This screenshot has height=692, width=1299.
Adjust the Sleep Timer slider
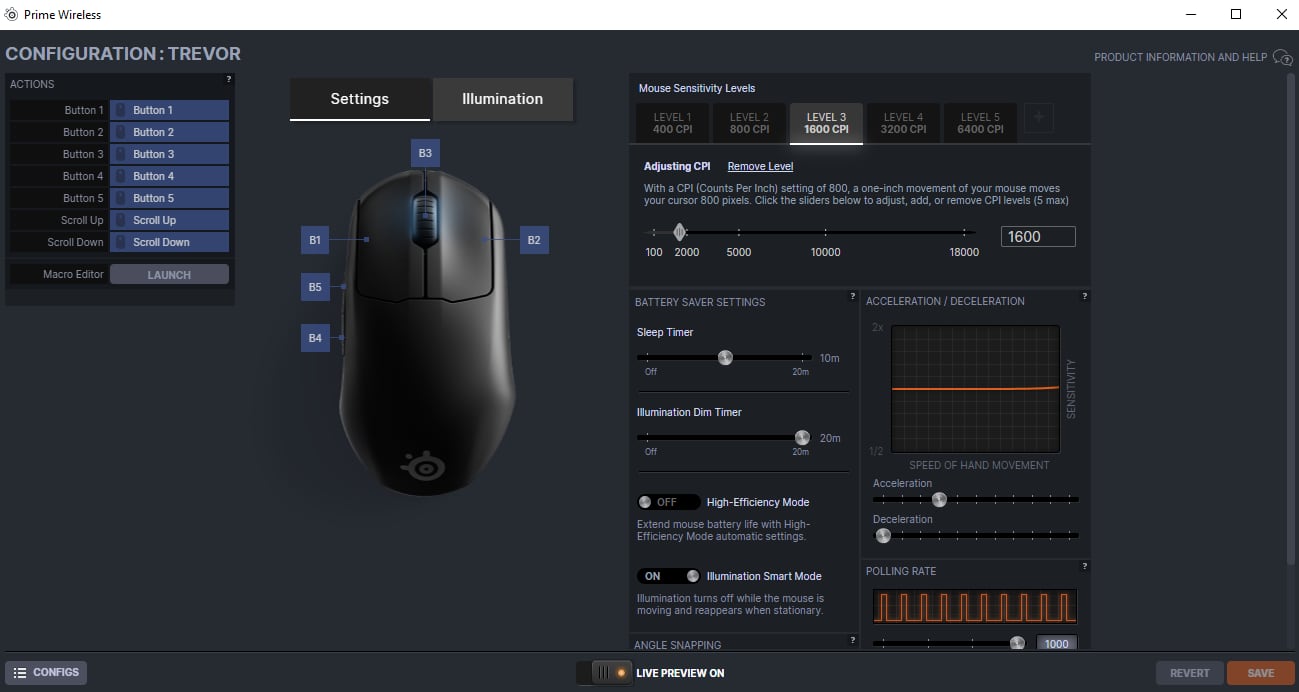coord(724,357)
